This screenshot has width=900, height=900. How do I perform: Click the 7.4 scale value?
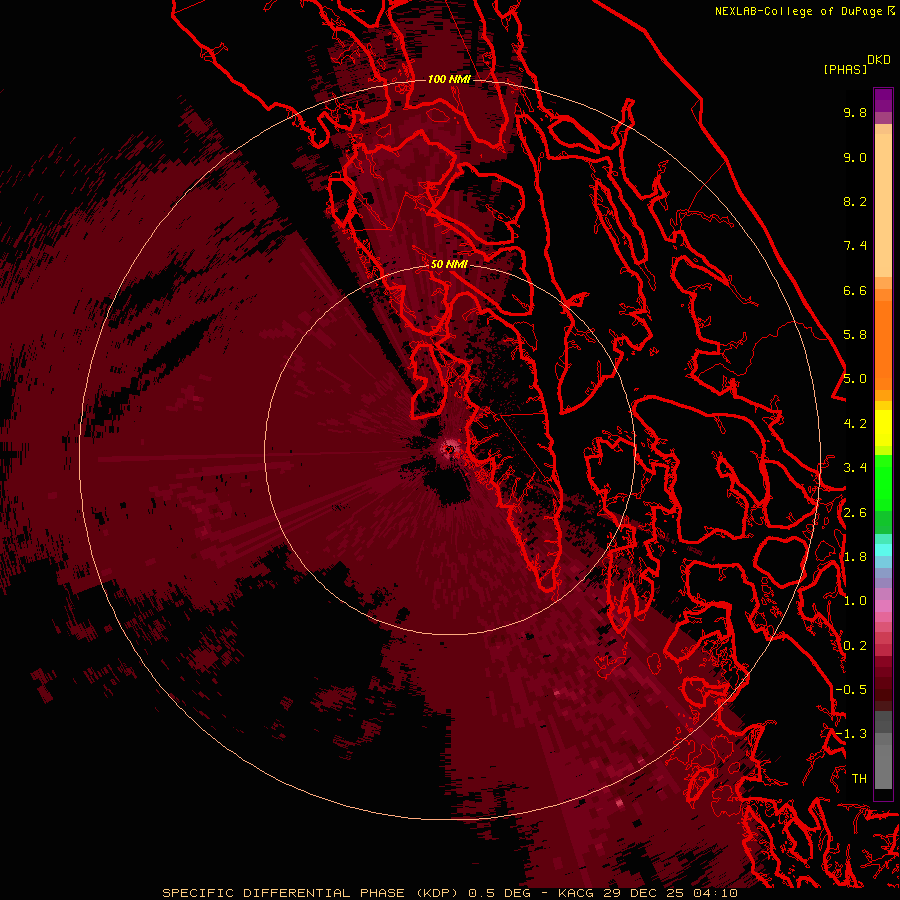click(855, 246)
